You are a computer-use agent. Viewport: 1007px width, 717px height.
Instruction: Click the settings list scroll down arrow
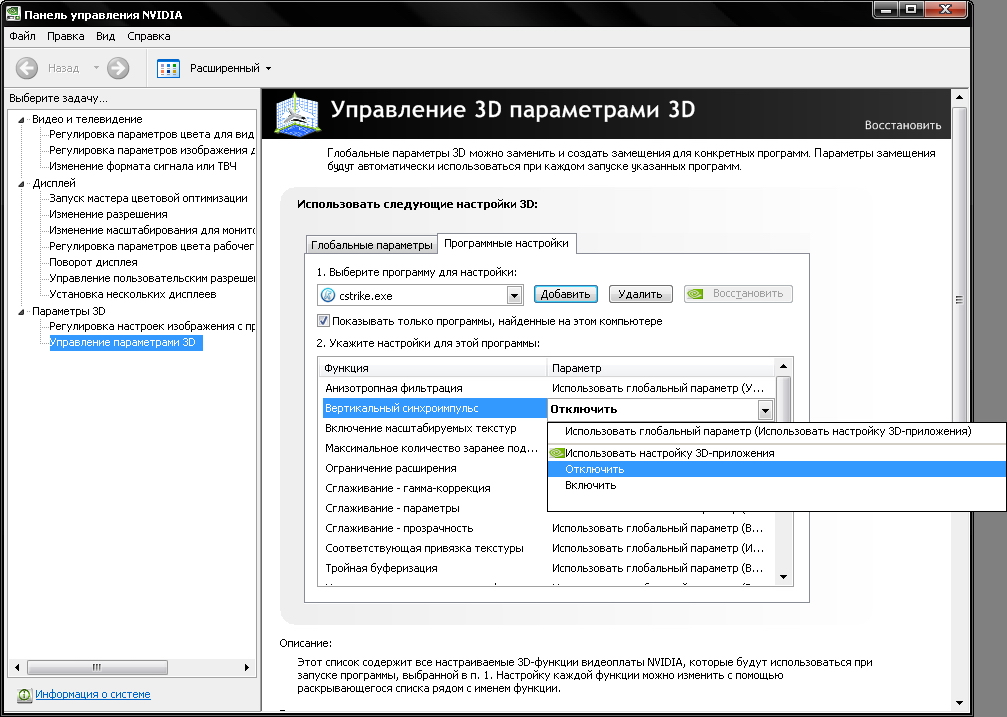tap(783, 577)
